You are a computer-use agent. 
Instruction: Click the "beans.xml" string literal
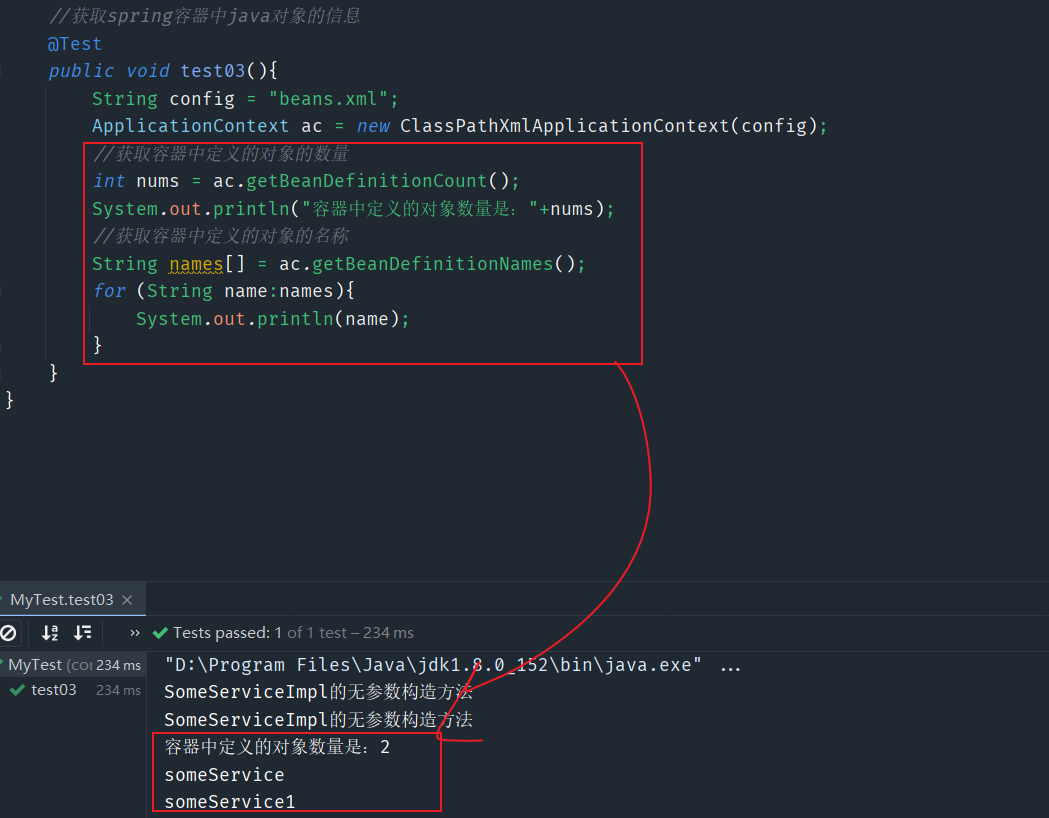pyautogui.click(x=328, y=99)
